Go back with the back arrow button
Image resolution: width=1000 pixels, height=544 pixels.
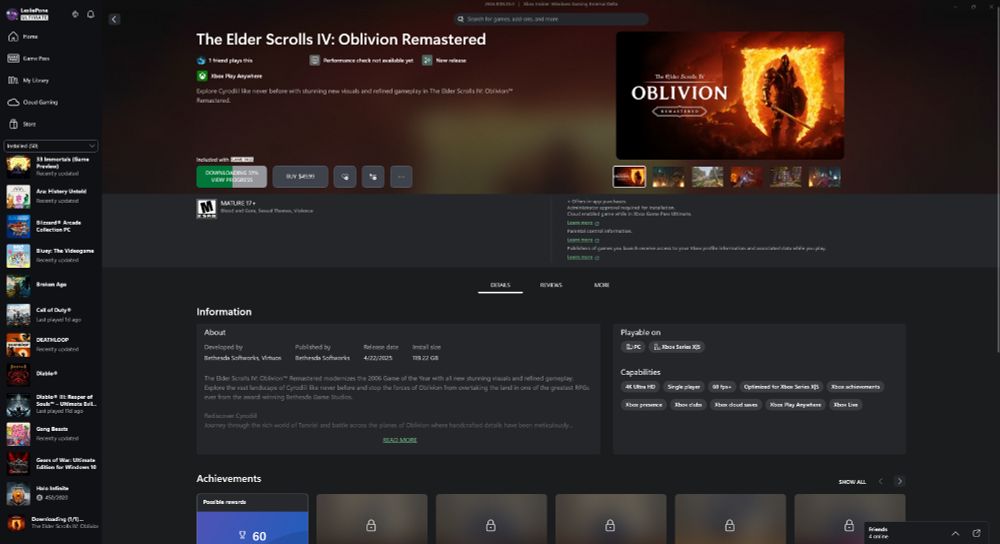(114, 19)
